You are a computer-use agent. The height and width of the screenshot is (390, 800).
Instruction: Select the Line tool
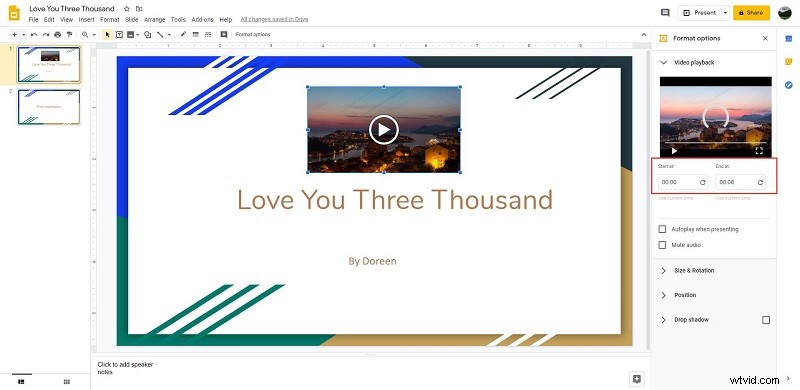tap(160, 35)
